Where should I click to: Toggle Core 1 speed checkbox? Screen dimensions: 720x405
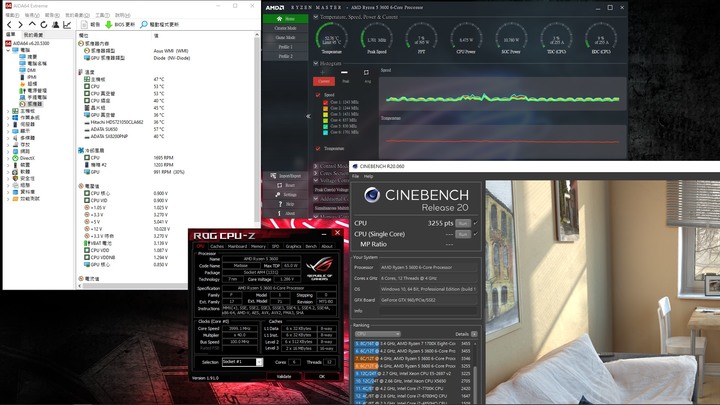(326, 102)
